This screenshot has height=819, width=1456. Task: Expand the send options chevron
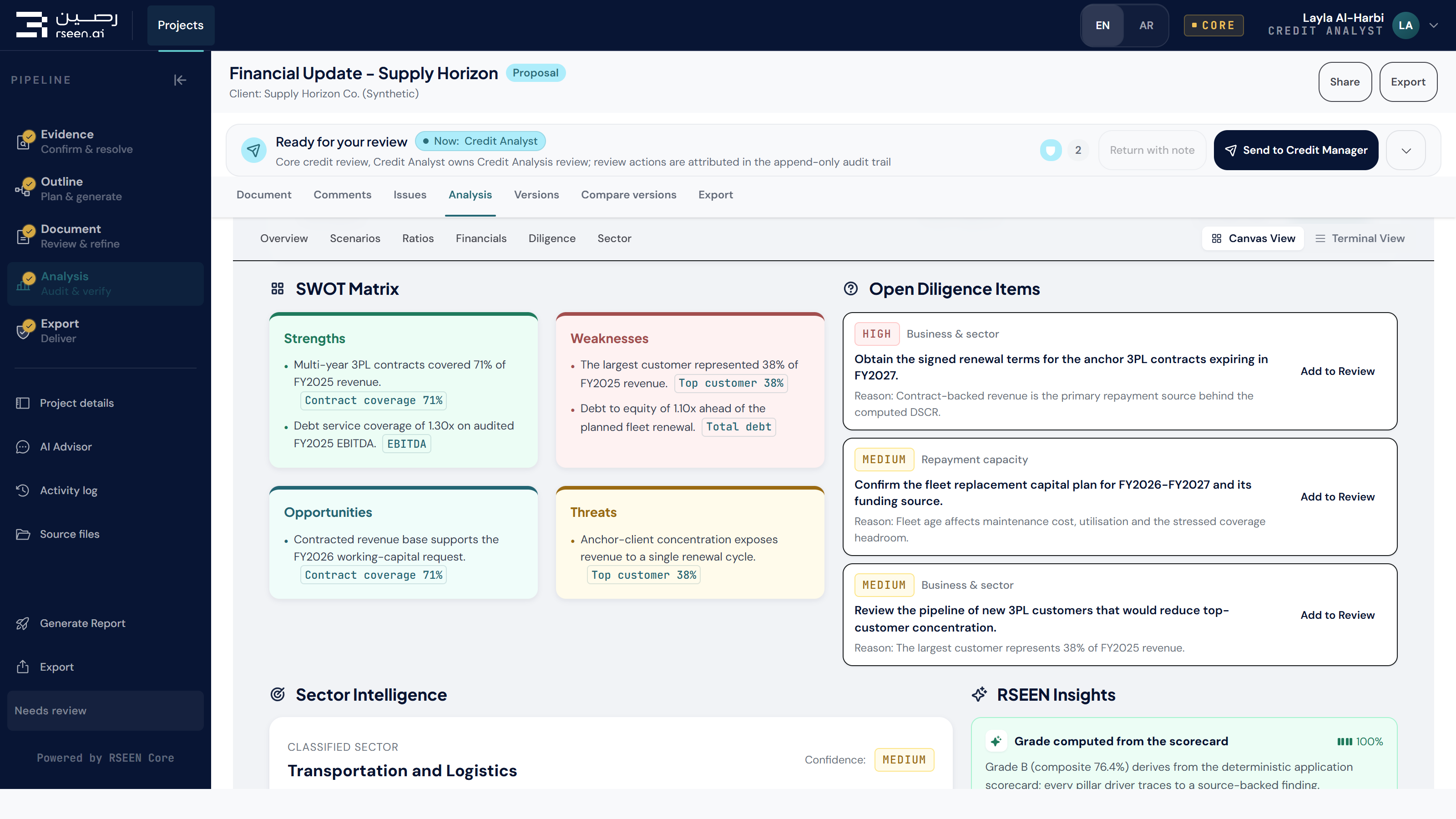[1406, 150]
